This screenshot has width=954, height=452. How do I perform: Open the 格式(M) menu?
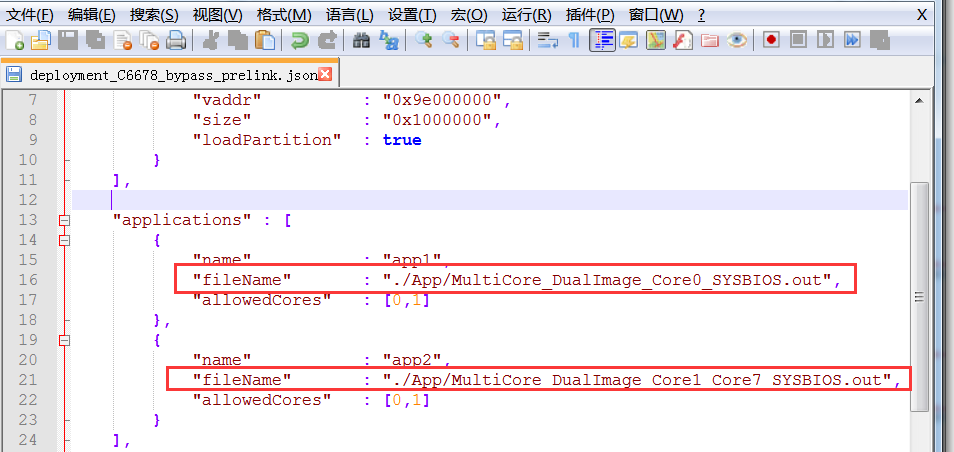[284, 15]
